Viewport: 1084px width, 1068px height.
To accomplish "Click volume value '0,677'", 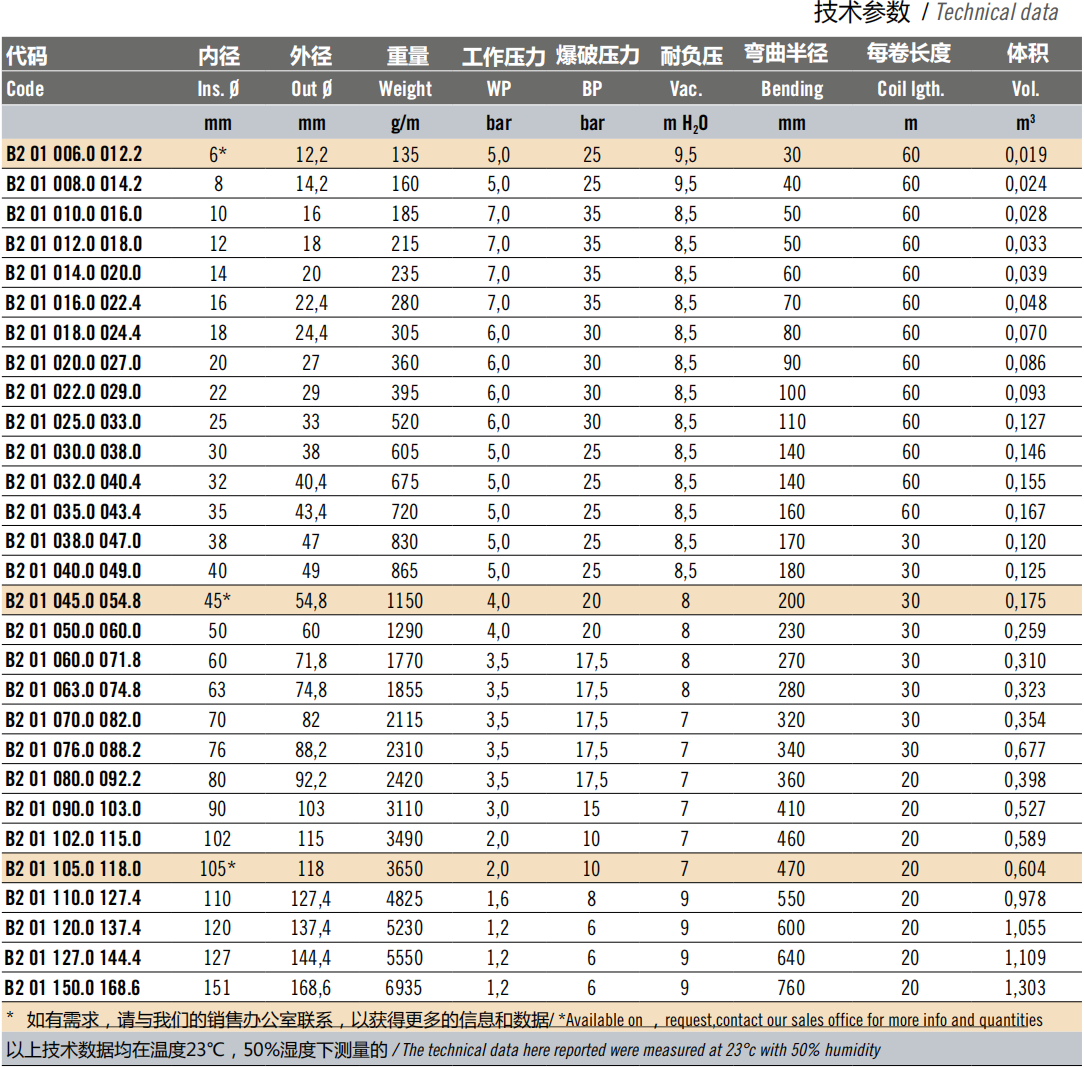I will [1025, 749].
